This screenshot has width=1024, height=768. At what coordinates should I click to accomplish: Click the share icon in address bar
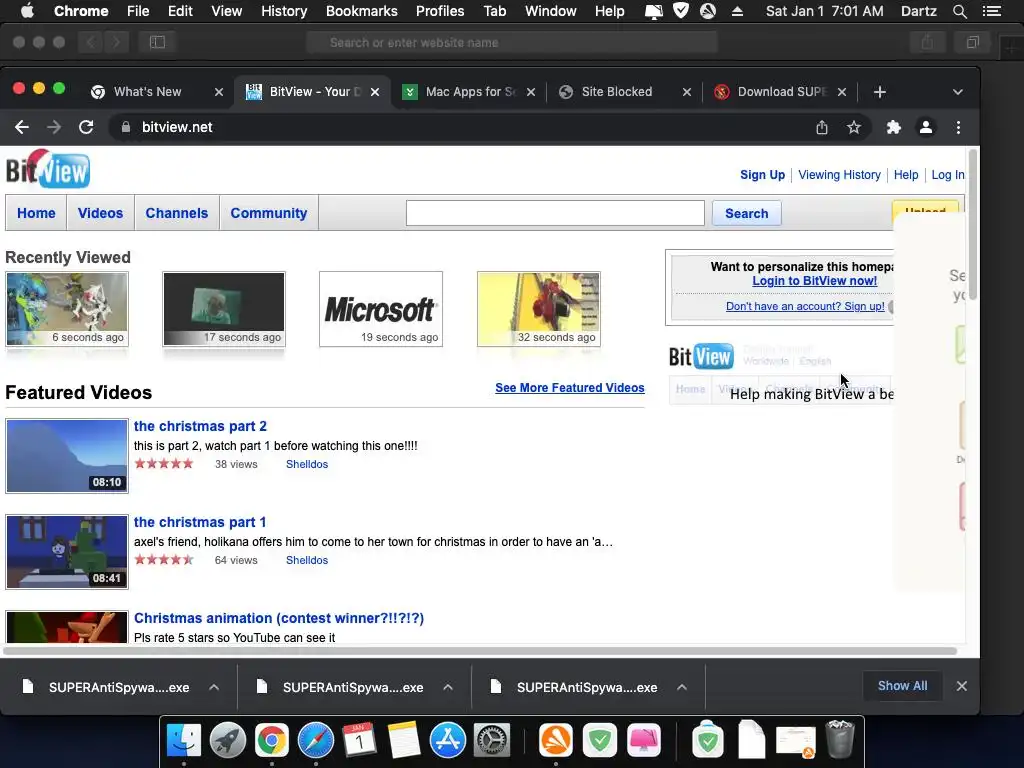coord(822,127)
